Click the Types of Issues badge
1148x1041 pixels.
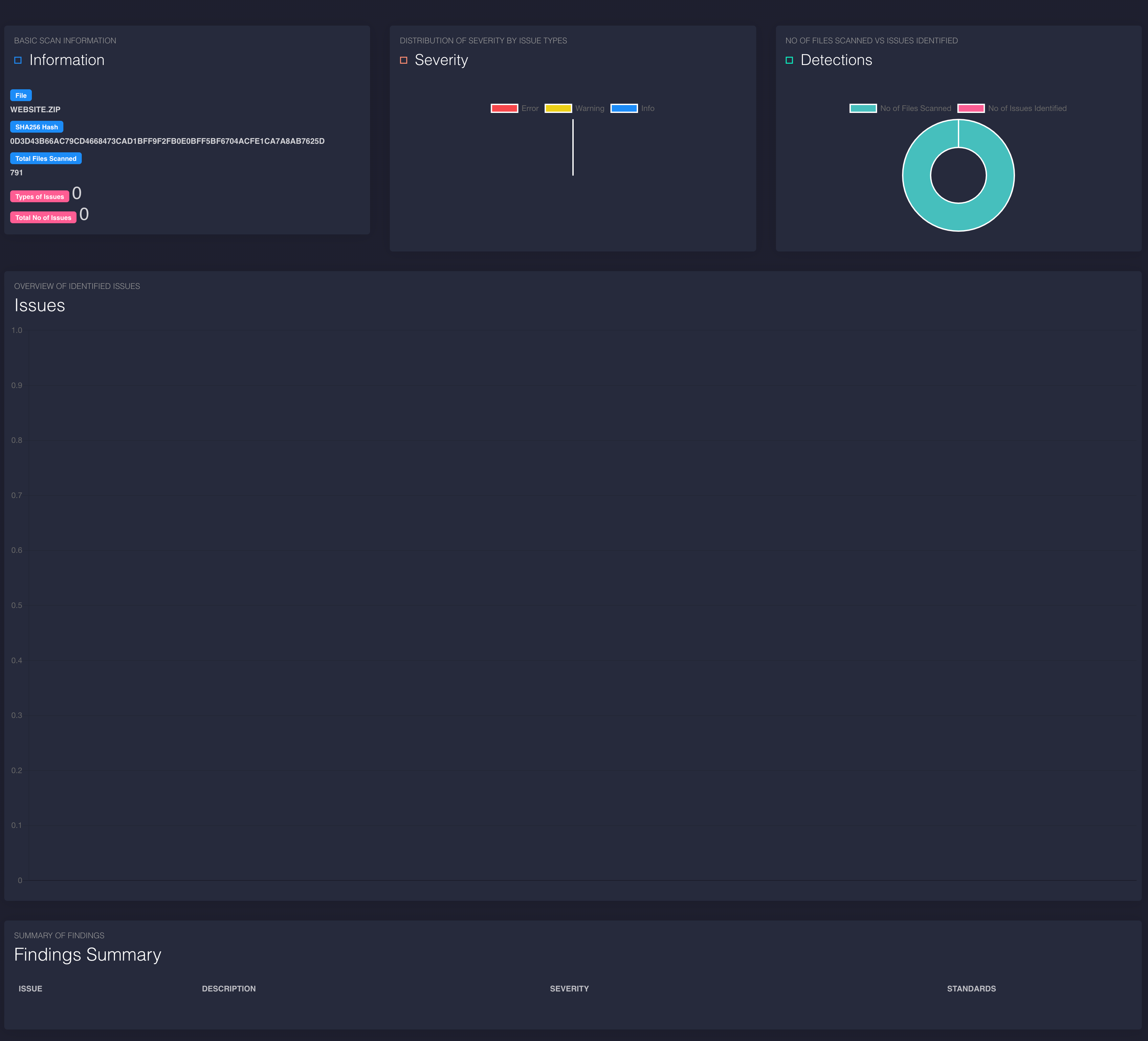click(39, 197)
